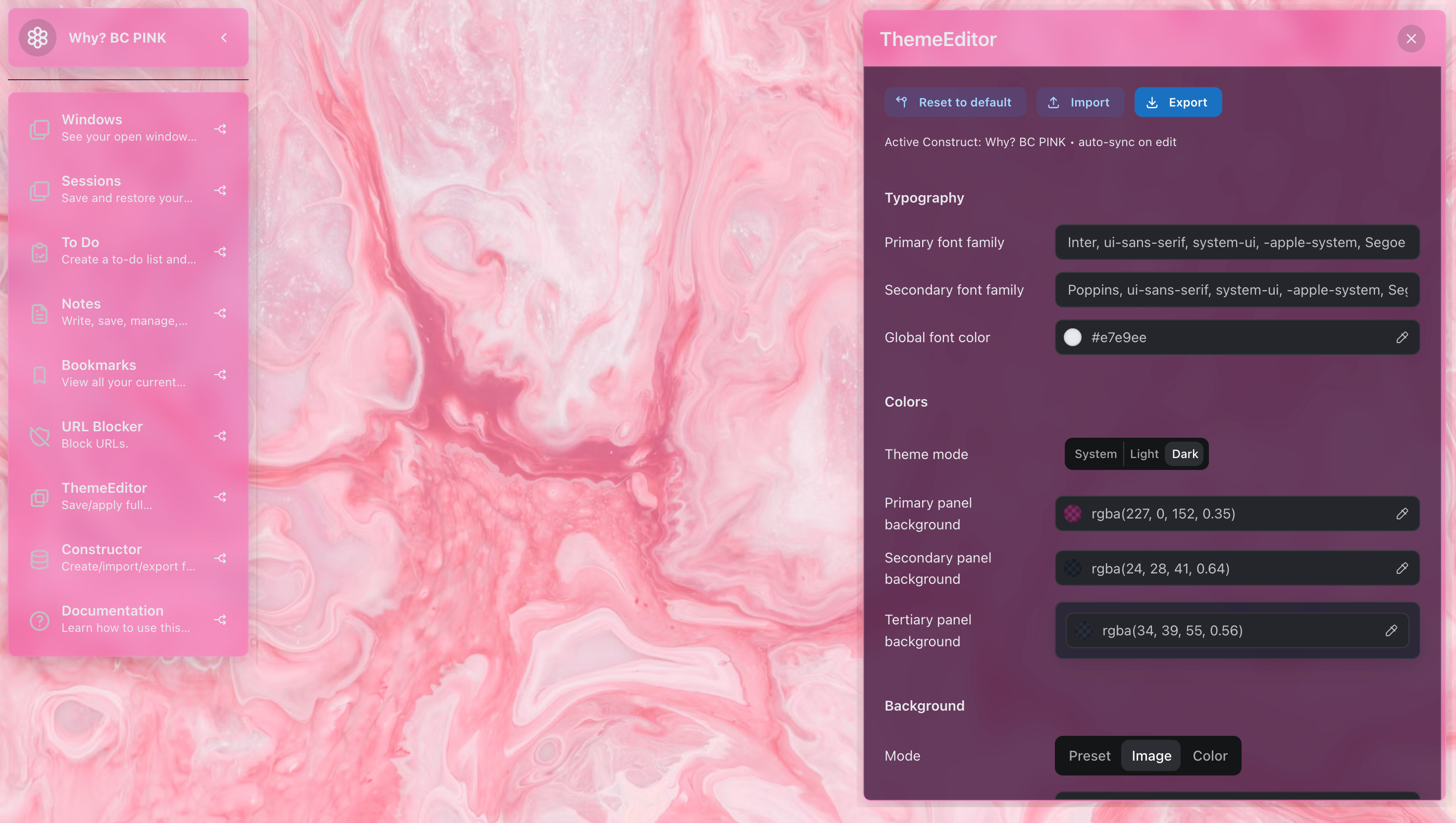This screenshot has height=823, width=1456.
Task: Click the share icon next to Notes
Action: click(220, 313)
